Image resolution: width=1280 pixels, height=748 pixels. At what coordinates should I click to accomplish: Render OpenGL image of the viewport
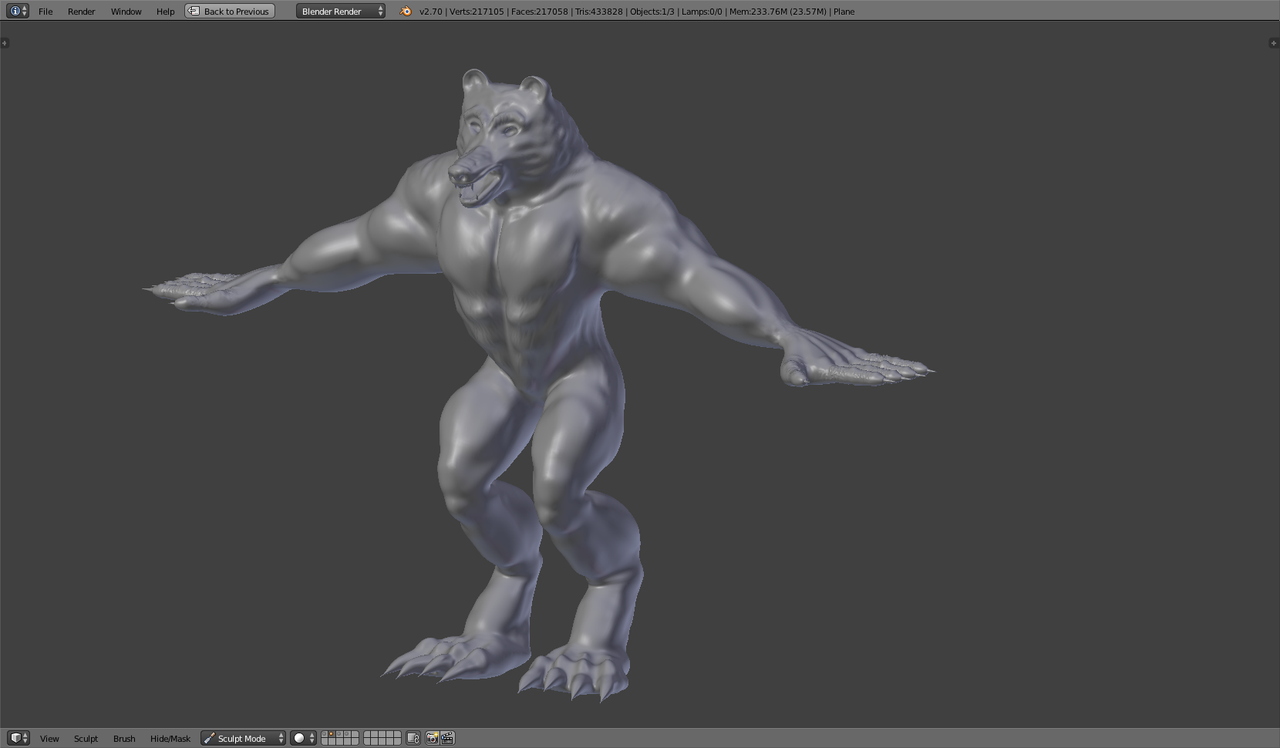click(x=432, y=738)
